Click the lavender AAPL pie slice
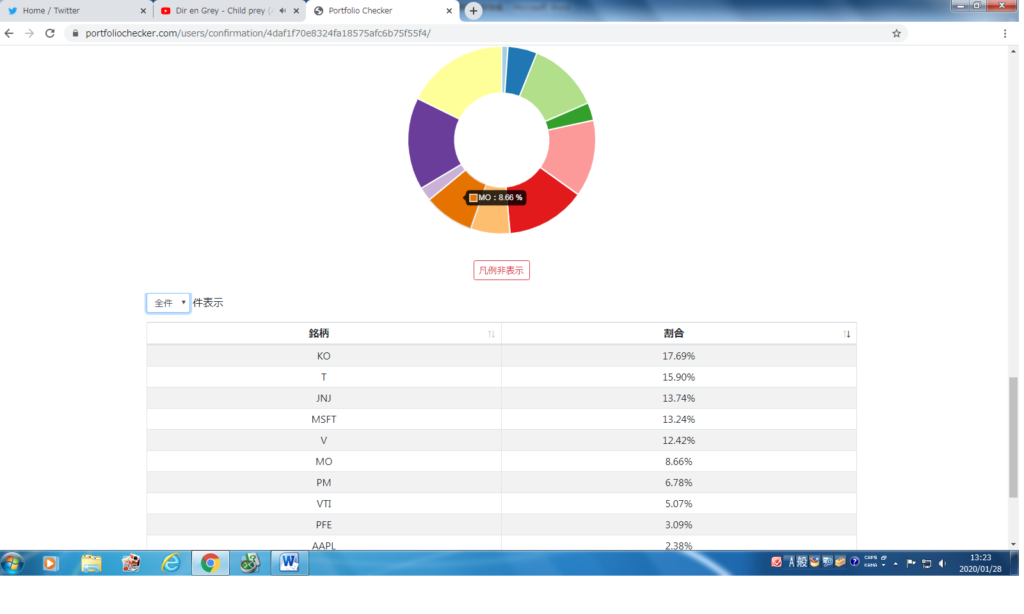The width and height of the screenshot is (1024, 614). (x=441, y=184)
